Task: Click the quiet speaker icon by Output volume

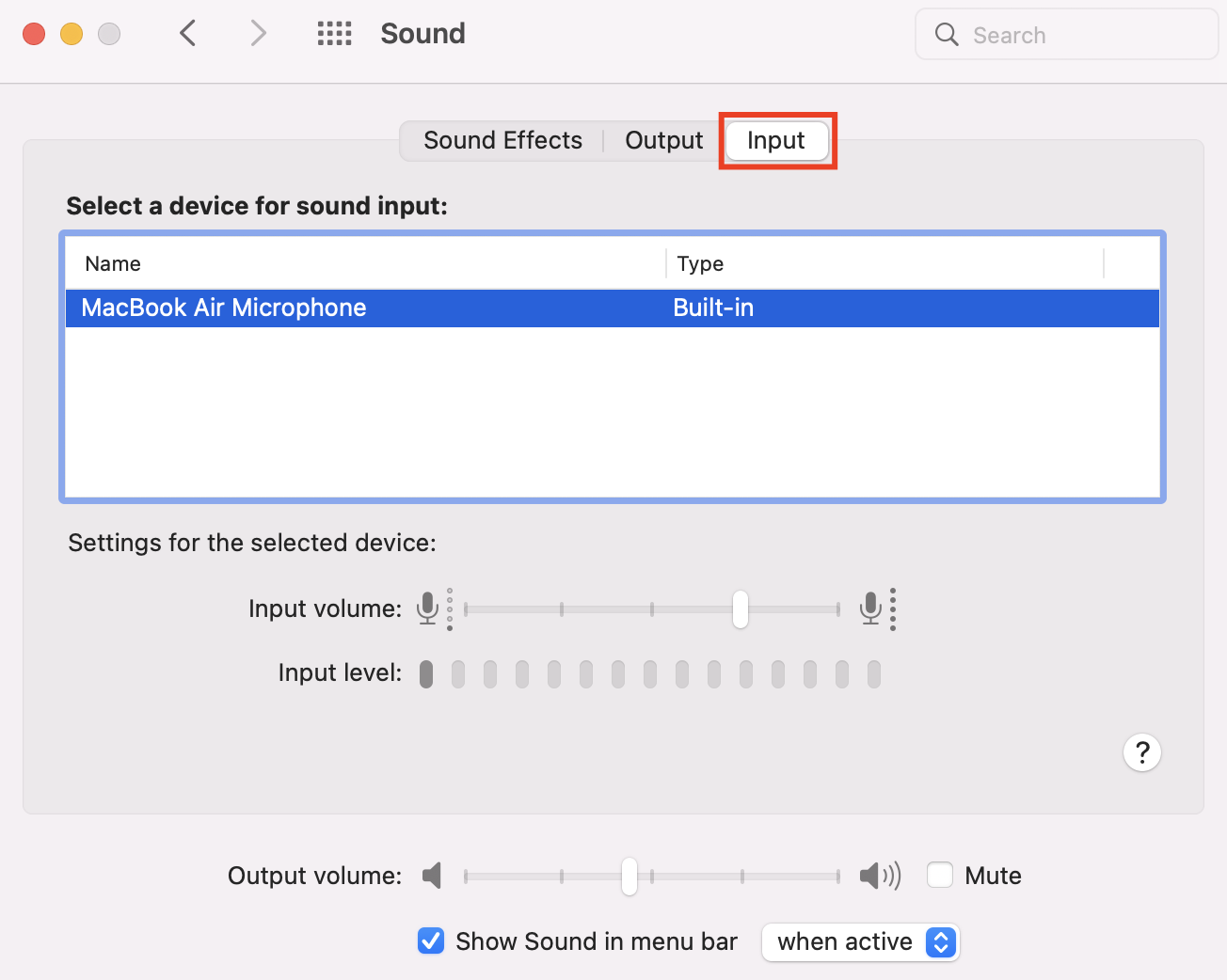Action: pos(432,876)
